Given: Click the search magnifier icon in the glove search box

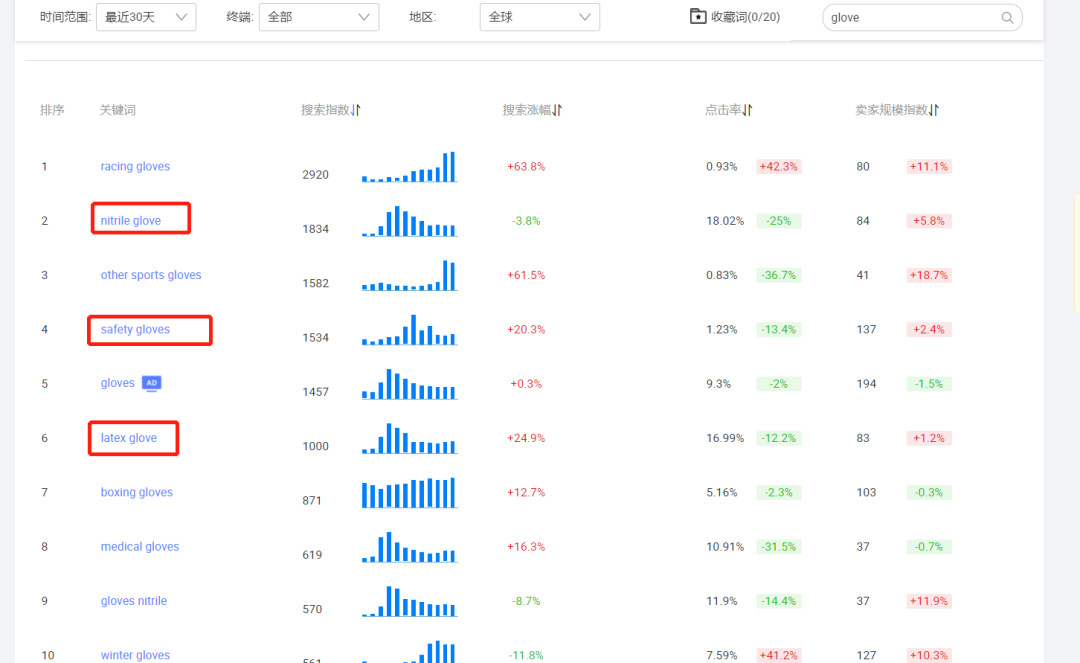Looking at the screenshot, I should tap(1007, 17).
